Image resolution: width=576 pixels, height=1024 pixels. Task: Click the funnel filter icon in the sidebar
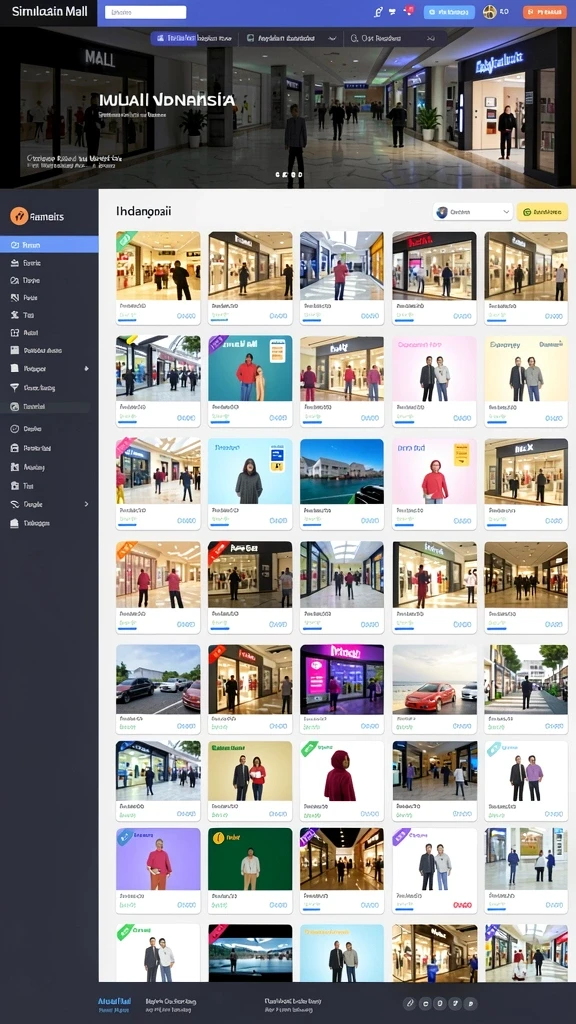(14, 387)
